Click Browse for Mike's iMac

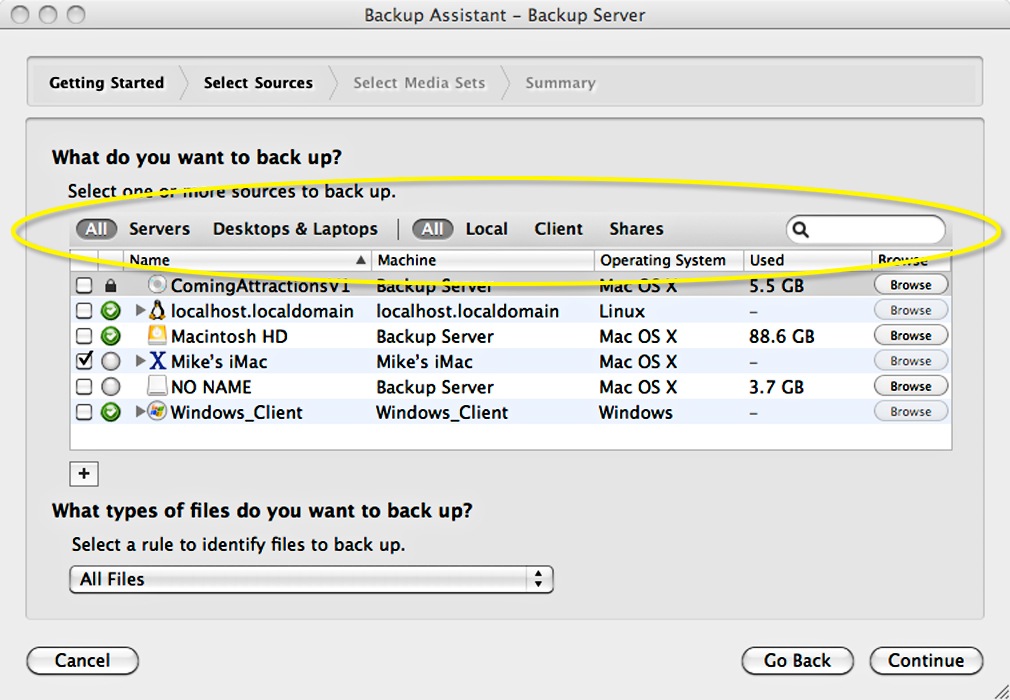[911, 361]
